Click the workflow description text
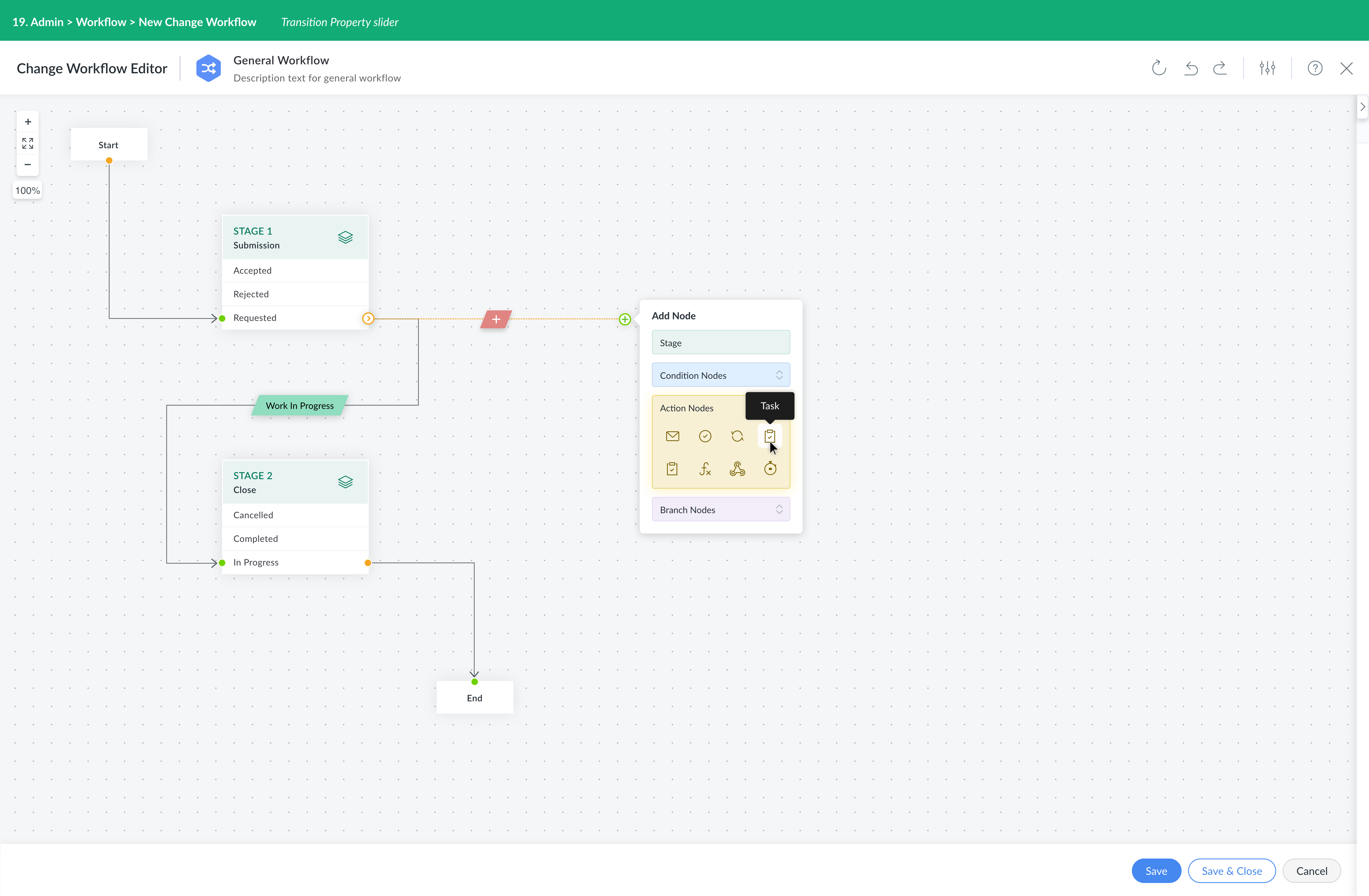Viewport: 1369px width, 896px height. click(x=317, y=78)
